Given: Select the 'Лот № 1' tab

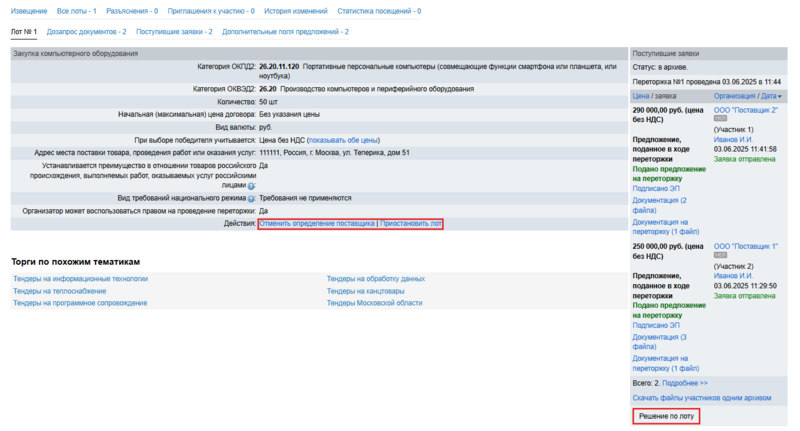Looking at the screenshot, I should tap(24, 32).
